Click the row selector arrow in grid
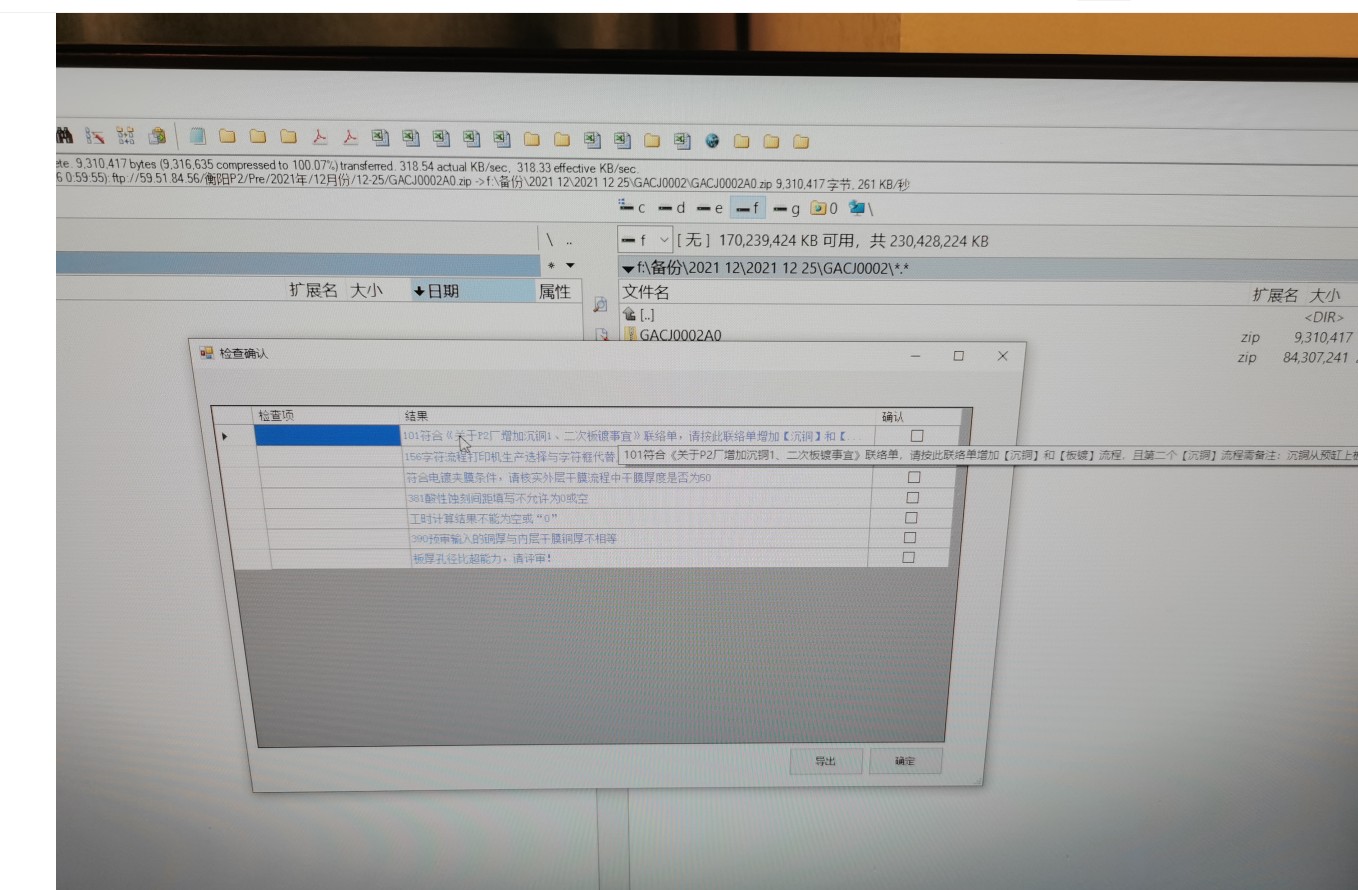The height and width of the screenshot is (890, 1358). click(225, 437)
